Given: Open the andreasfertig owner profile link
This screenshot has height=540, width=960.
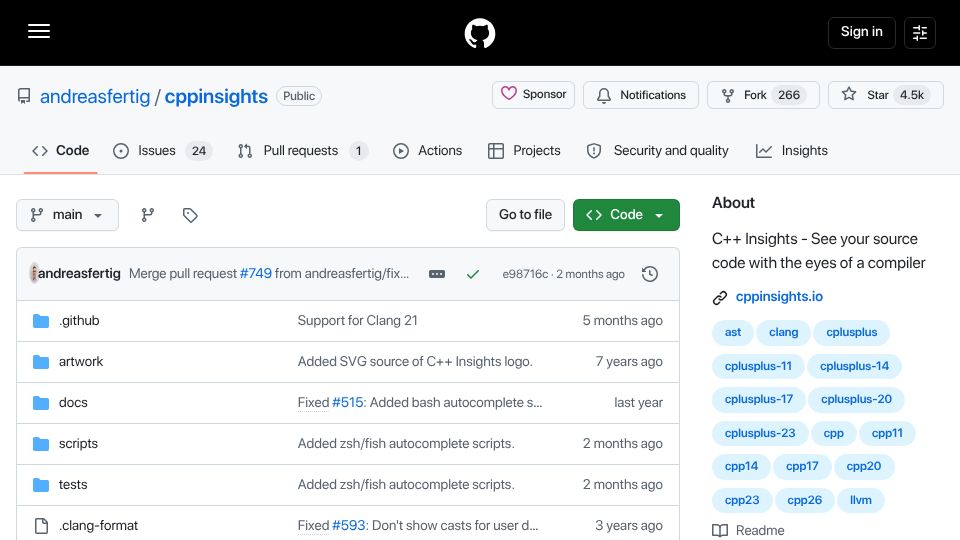Looking at the screenshot, I should coord(95,96).
